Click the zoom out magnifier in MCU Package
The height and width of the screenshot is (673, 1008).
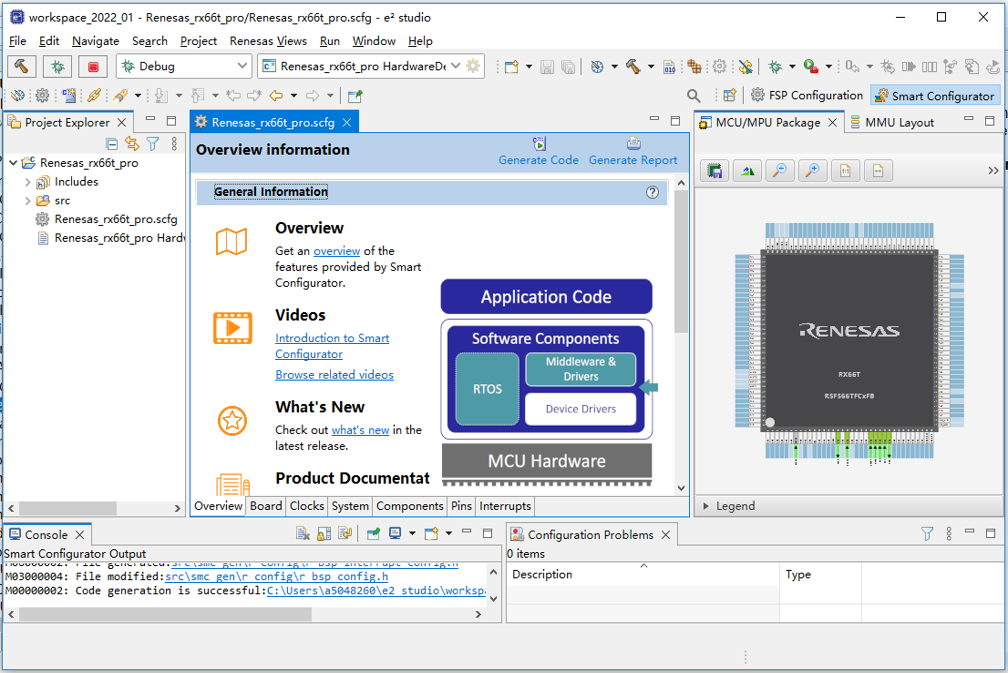tap(780, 170)
